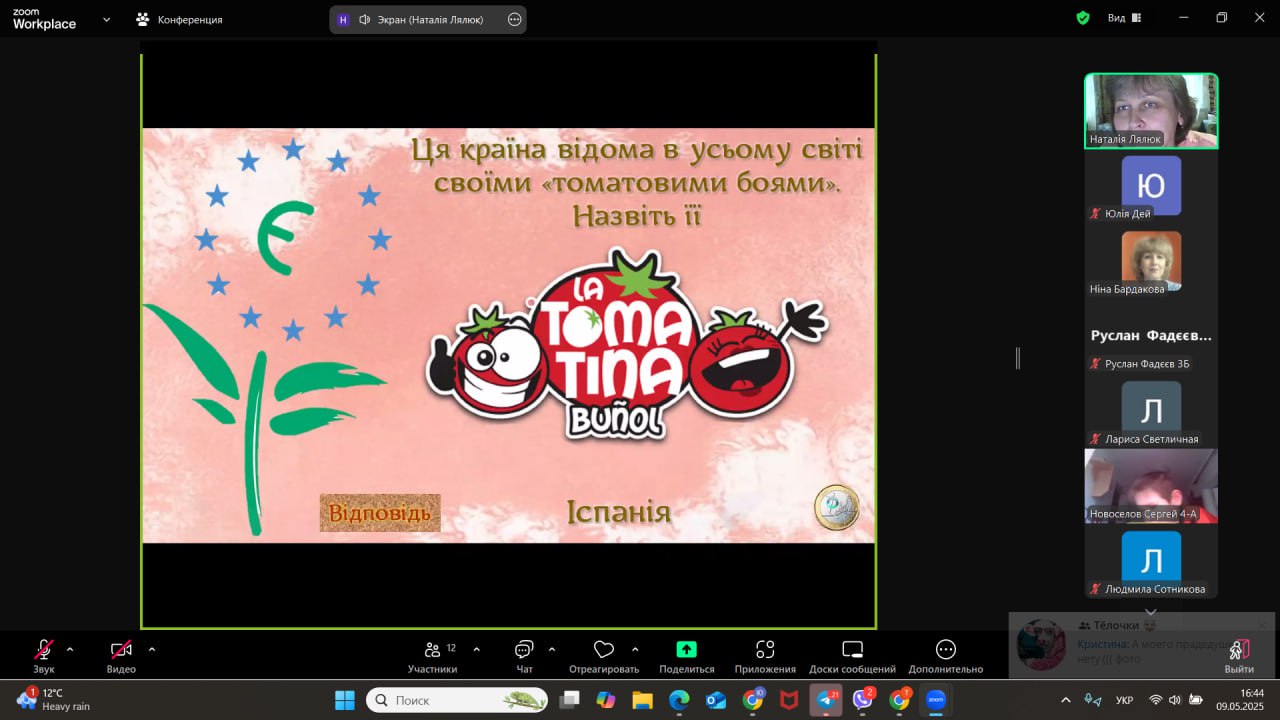Image resolution: width=1280 pixels, height=720 pixels.
Task: Leave the meeting with Выйти
Action: tap(1239, 656)
